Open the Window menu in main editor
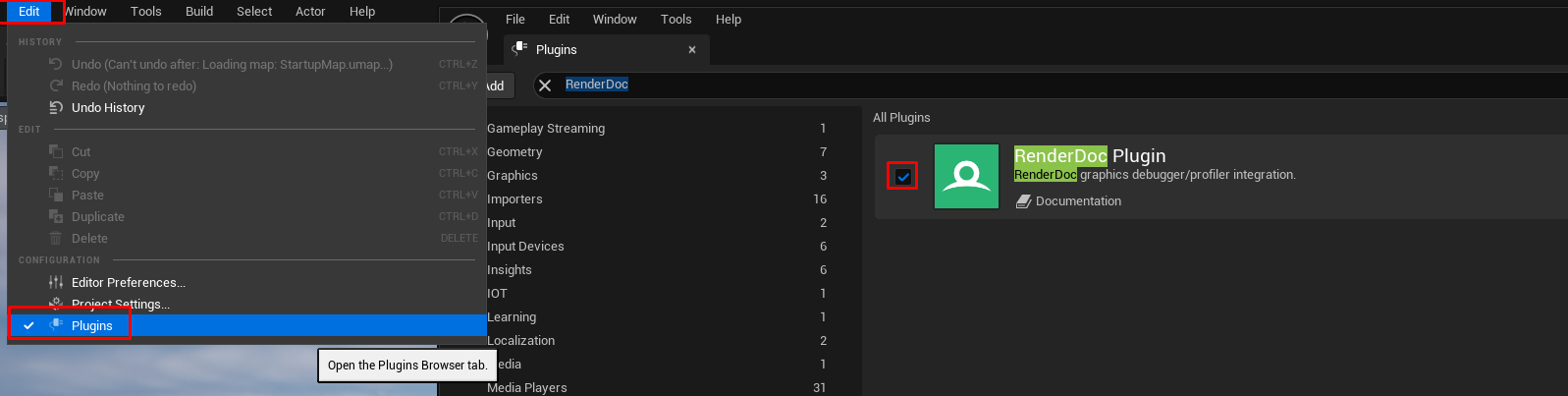The height and width of the screenshot is (396, 1568). (x=86, y=12)
